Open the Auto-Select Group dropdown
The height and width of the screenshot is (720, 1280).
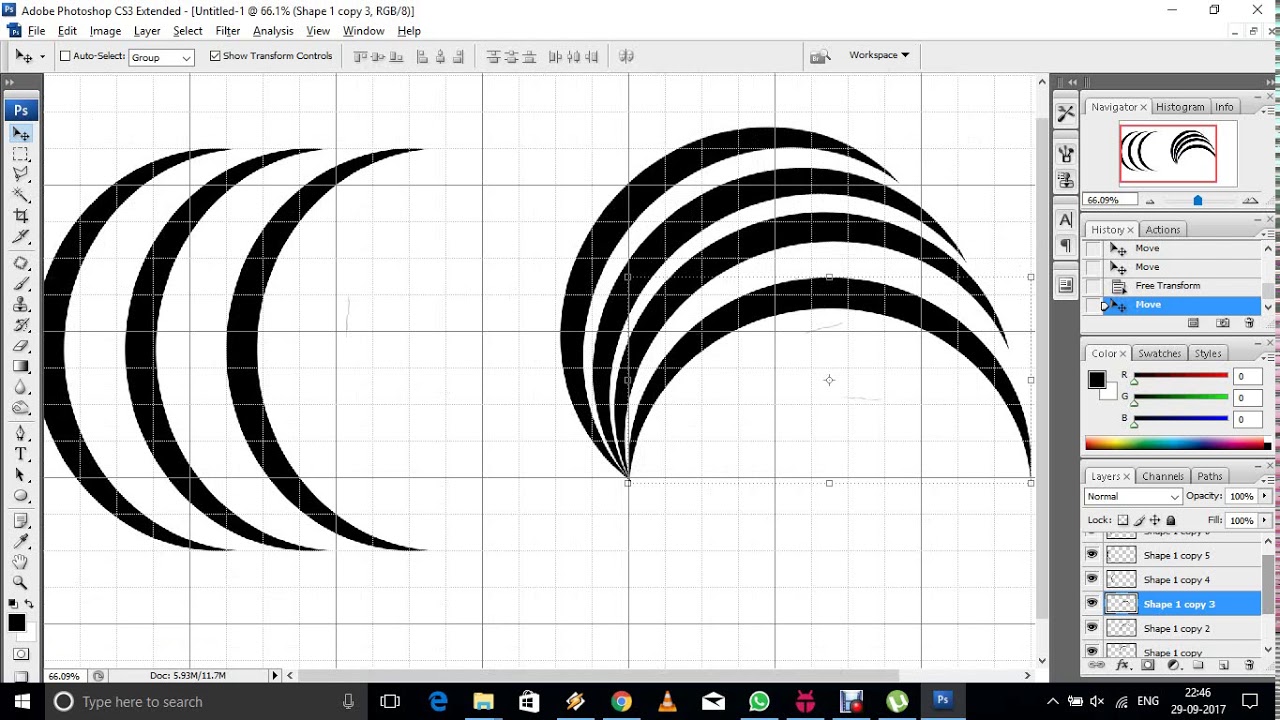[161, 57]
